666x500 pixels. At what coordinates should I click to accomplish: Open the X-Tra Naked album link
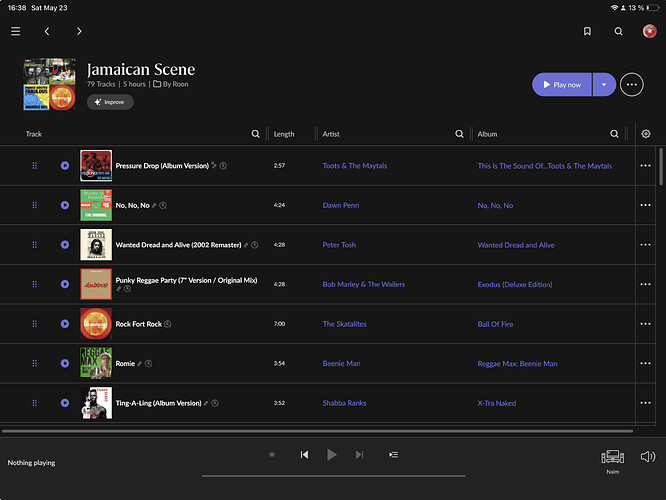click(497, 403)
